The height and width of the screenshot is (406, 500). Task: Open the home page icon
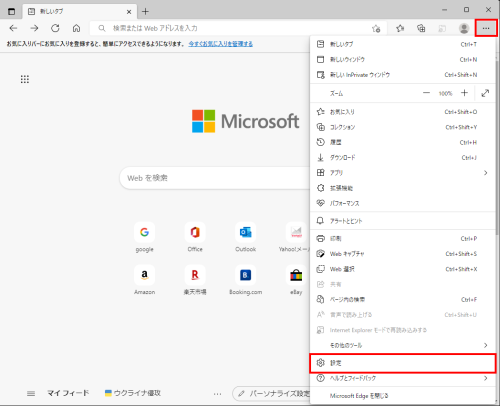pos(76,28)
